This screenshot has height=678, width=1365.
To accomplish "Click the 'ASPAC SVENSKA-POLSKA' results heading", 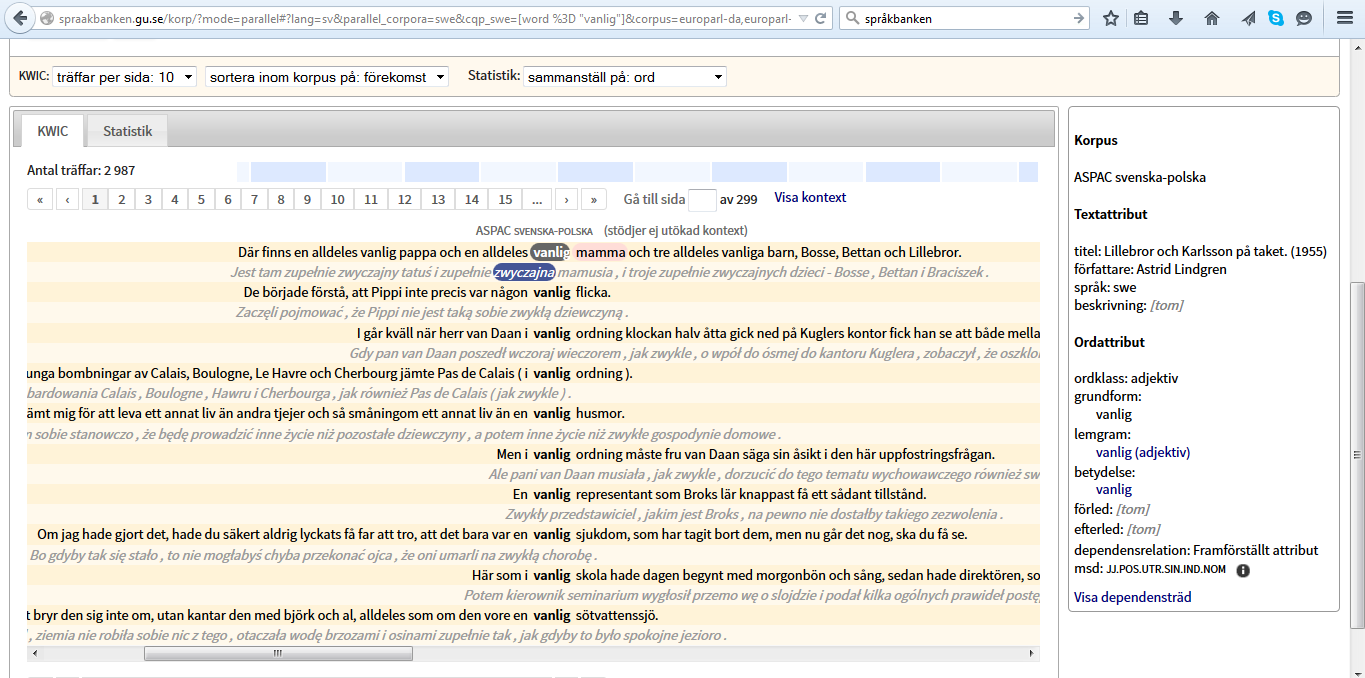I will pos(534,231).
